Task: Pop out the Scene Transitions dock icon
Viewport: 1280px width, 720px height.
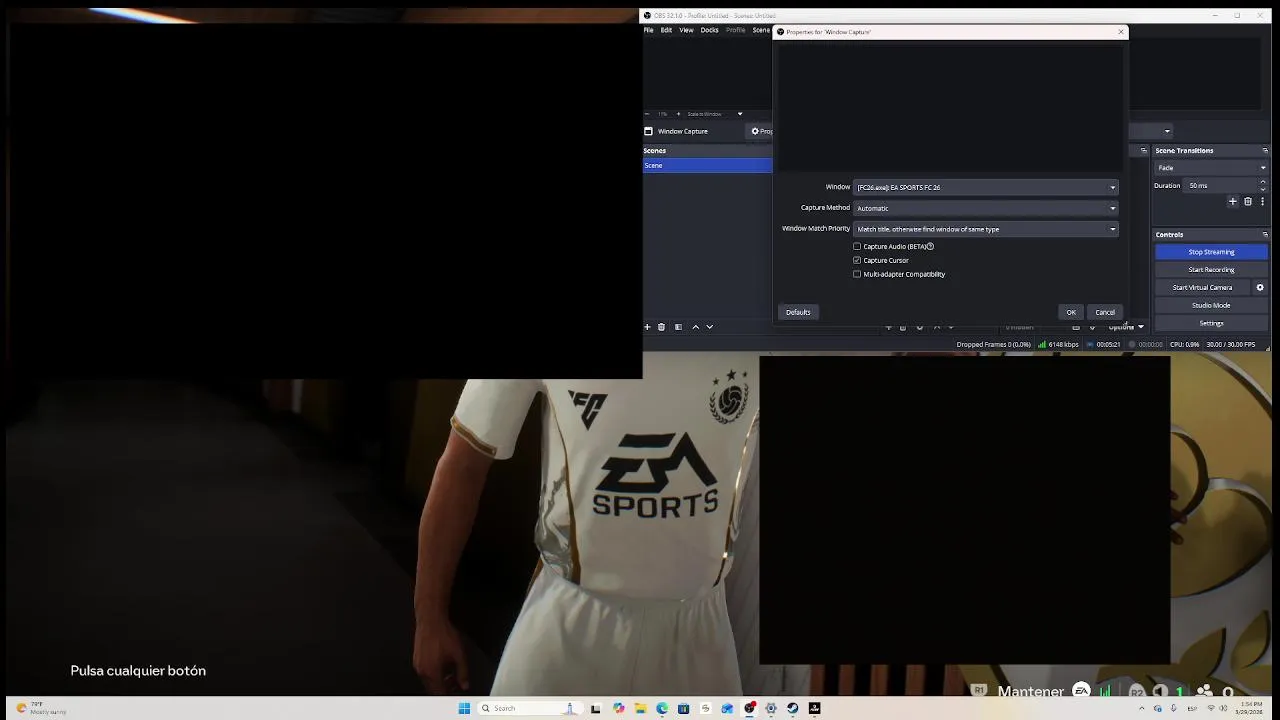Action: tap(1264, 151)
